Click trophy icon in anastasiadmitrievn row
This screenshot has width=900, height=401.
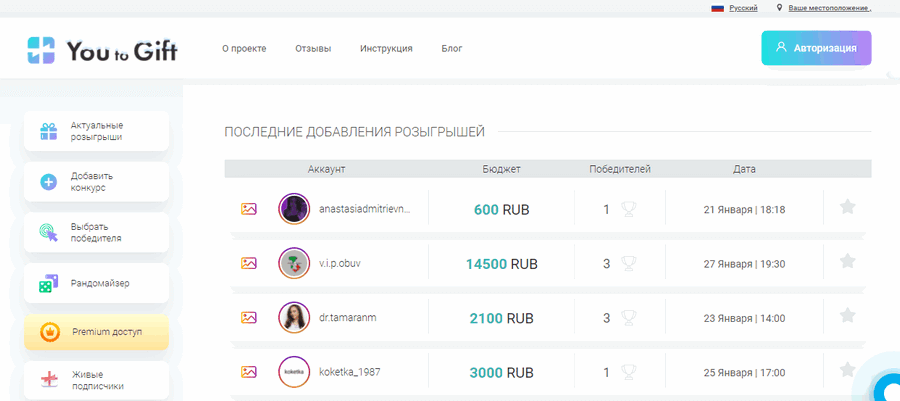pyautogui.click(x=629, y=210)
